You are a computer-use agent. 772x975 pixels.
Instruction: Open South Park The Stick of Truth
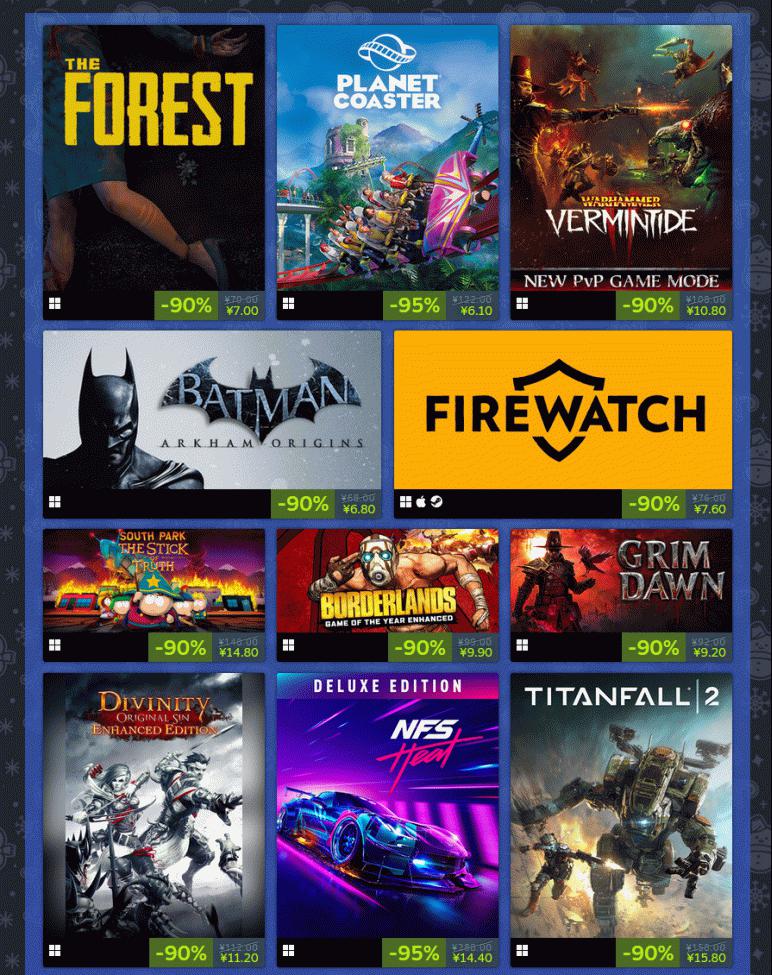(154, 581)
